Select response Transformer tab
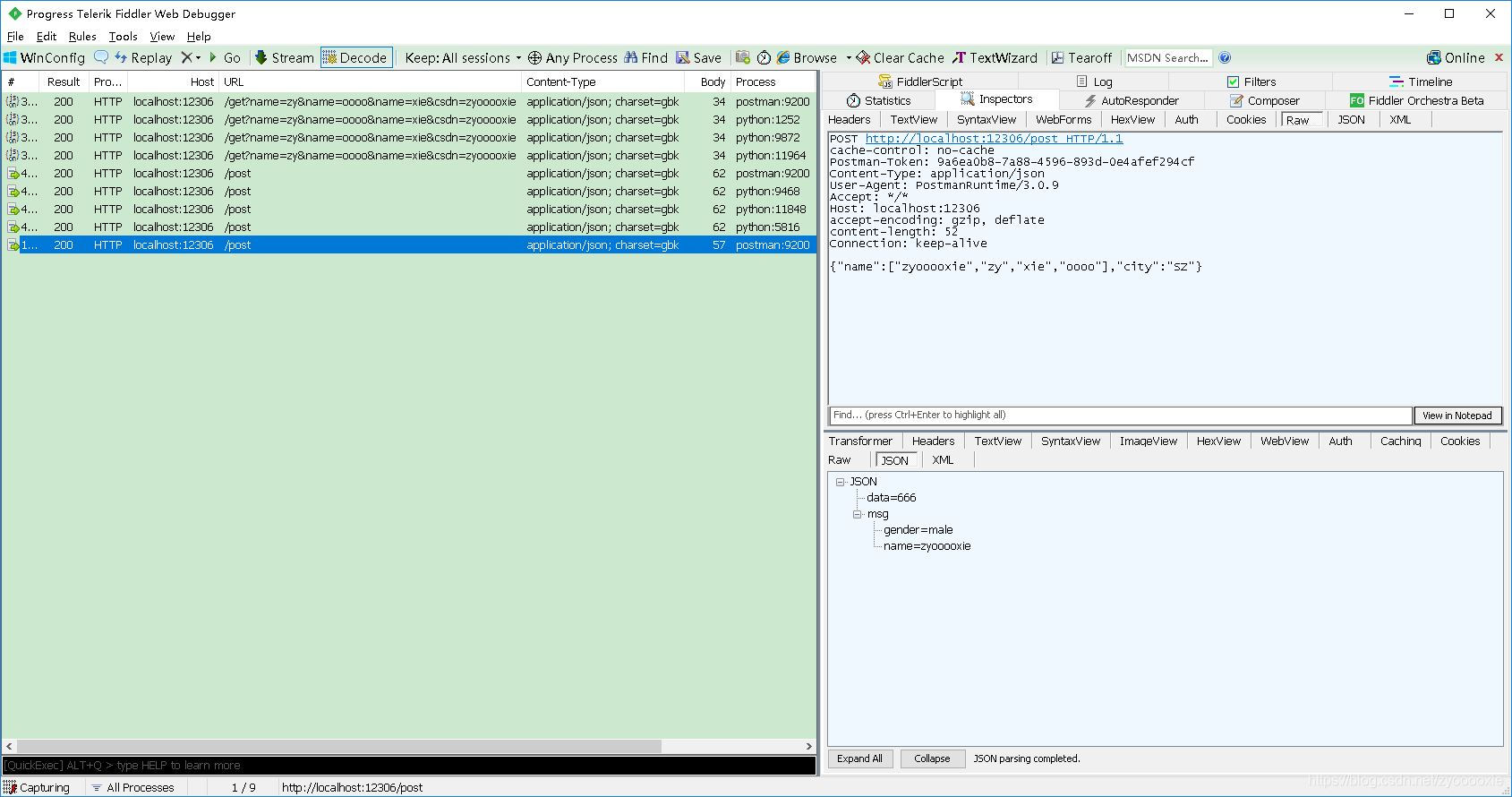This screenshot has height=797, width=1512. [860, 441]
